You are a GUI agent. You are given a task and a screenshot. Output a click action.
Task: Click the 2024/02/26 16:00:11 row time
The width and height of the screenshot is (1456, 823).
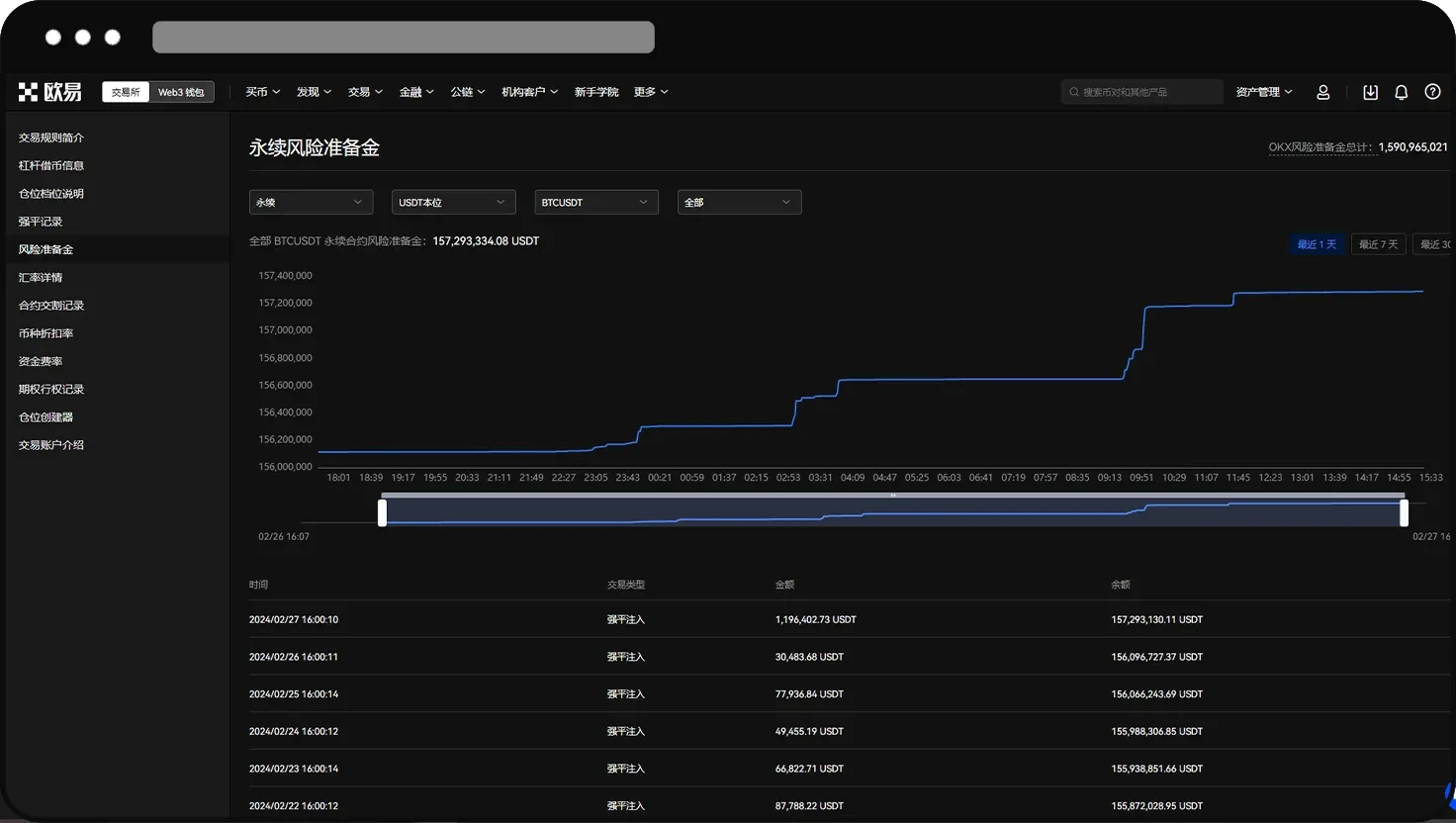tap(294, 657)
